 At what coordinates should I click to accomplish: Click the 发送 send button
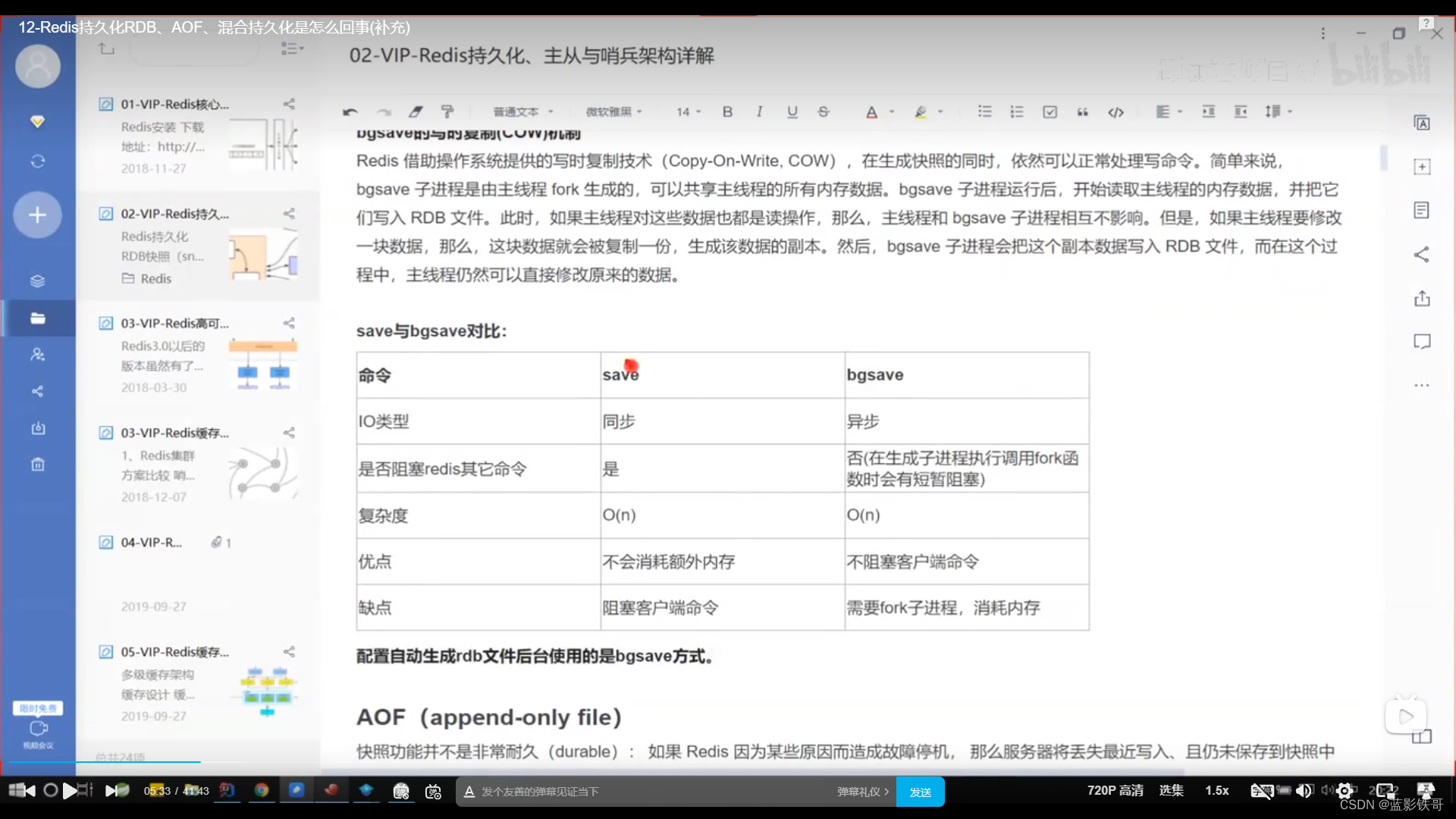[x=920, y=792]
